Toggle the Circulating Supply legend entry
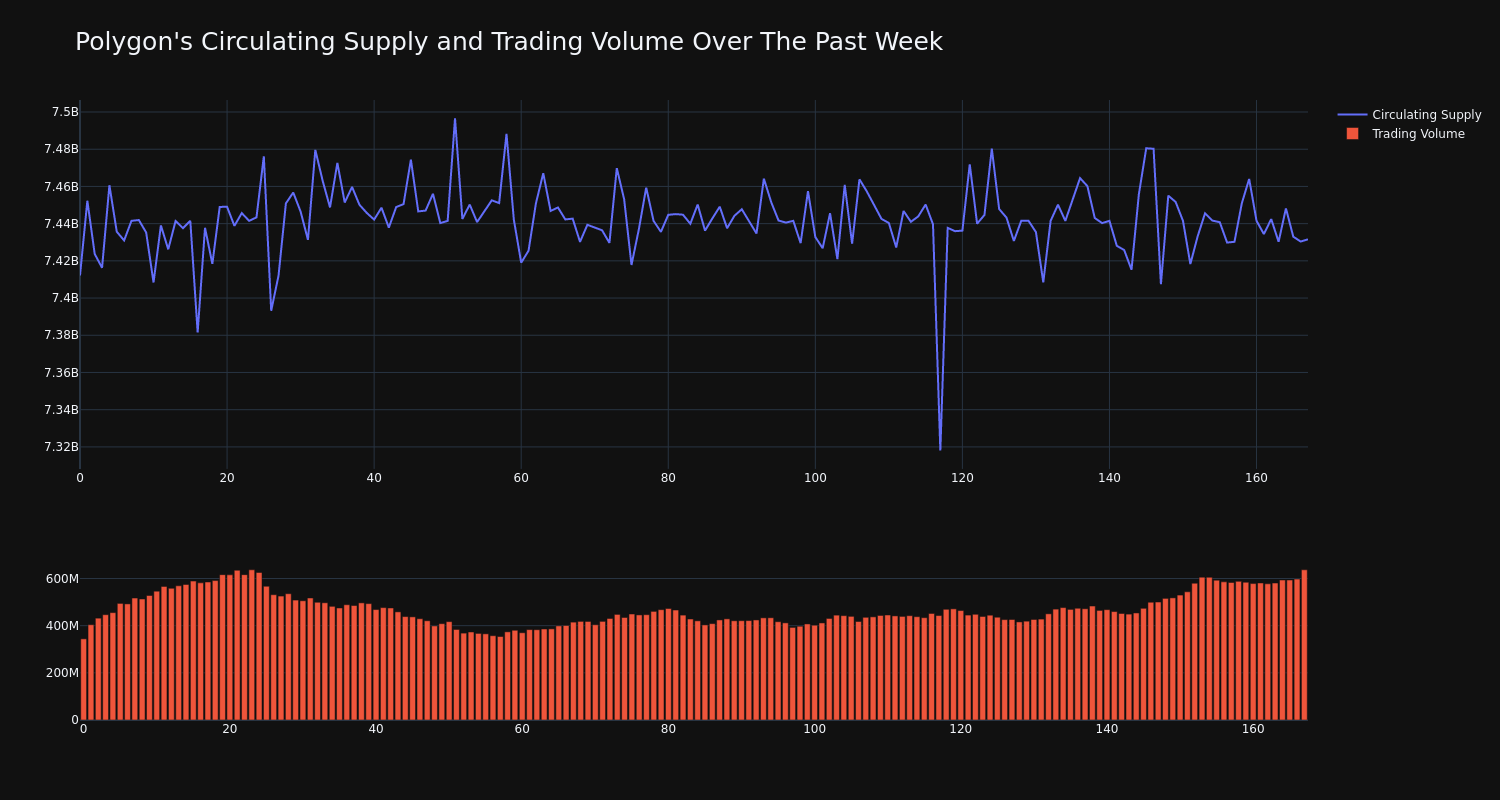Screen dimensions: 1500x800 point(1410,115)
